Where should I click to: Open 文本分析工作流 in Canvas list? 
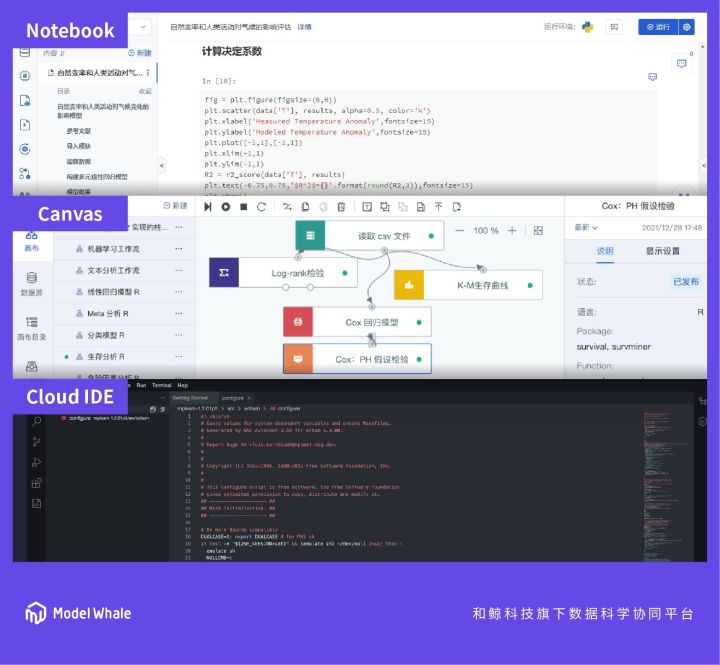[x=113, y=271]
